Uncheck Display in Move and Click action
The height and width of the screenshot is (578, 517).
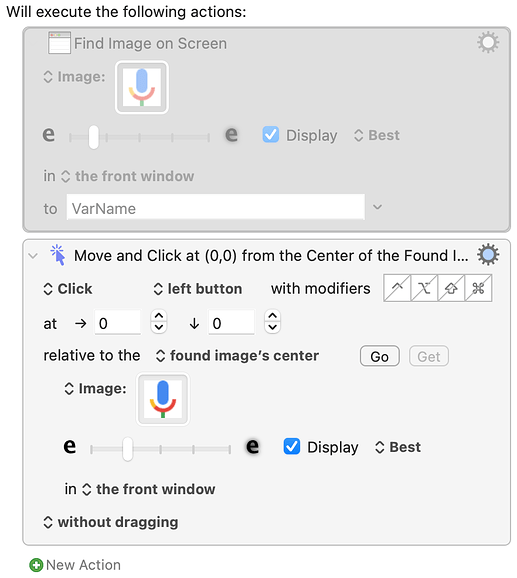291,446
